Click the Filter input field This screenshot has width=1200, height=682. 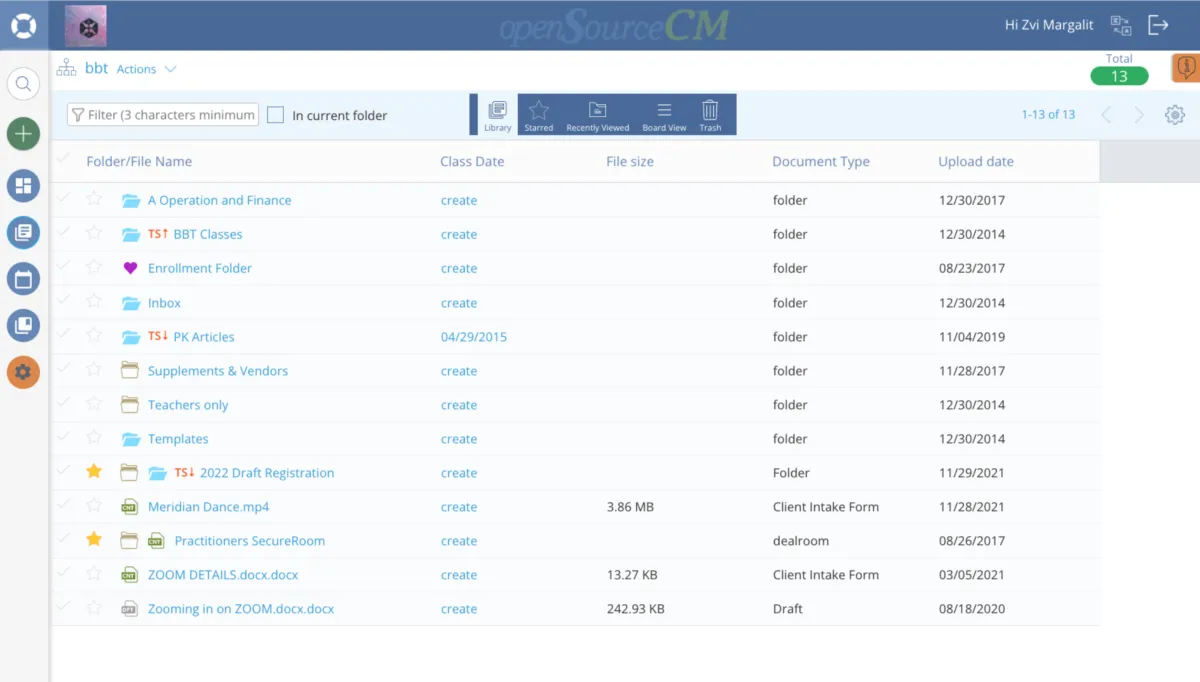point(163,115)
